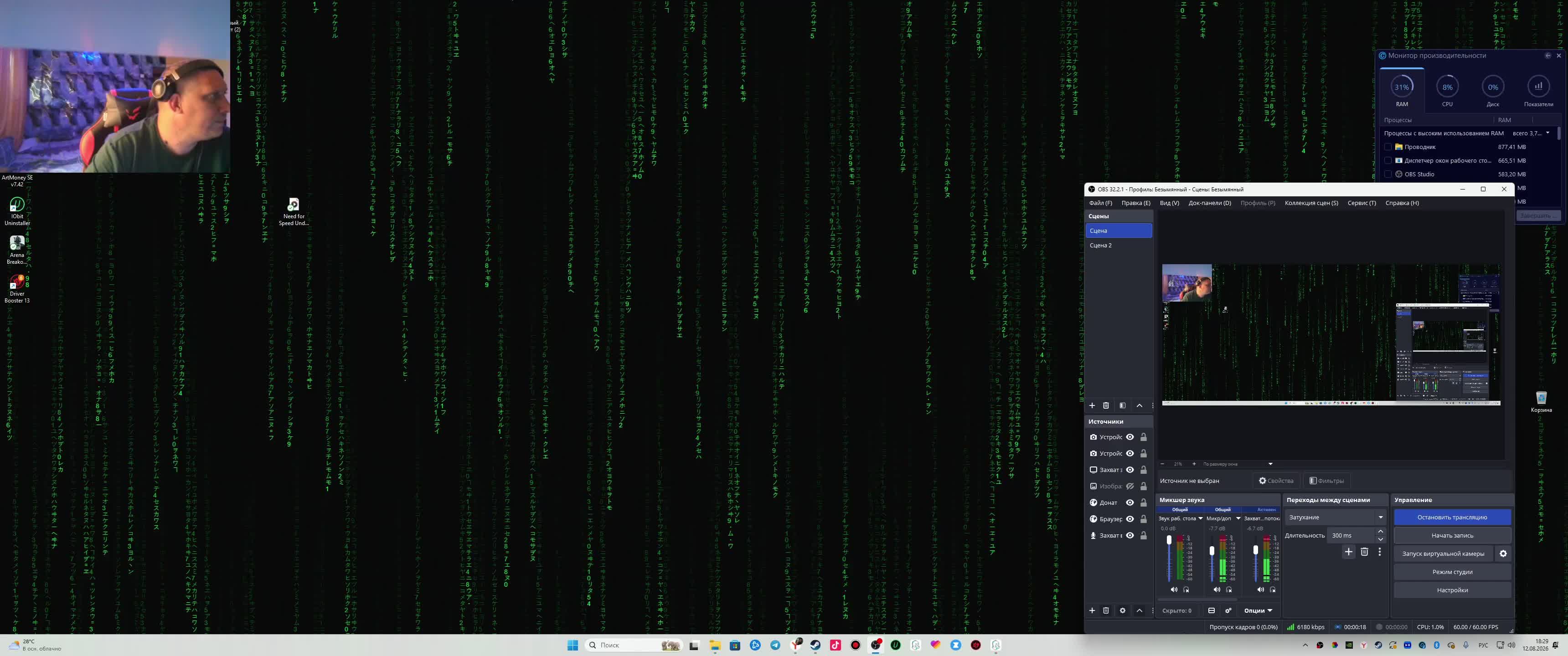This screenshot has height=656, width=1568.
Task: Toggle monitoring headphones for Микр/доп
Action: point(1229,589)
